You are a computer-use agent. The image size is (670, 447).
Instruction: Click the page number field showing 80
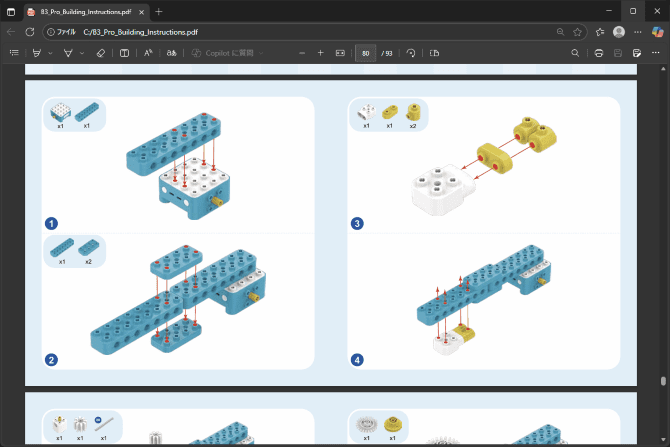coord(366,52)
